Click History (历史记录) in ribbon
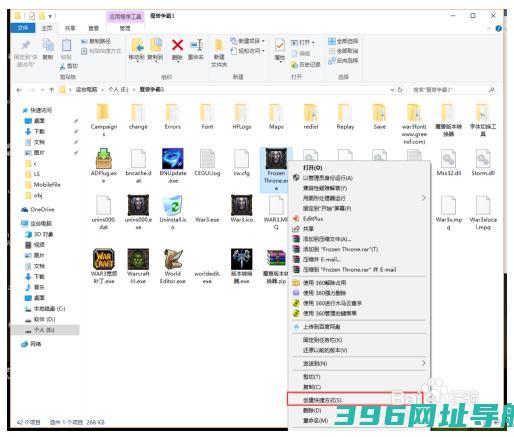Viewport: 514px width, 437px height. tap(306, 64)
